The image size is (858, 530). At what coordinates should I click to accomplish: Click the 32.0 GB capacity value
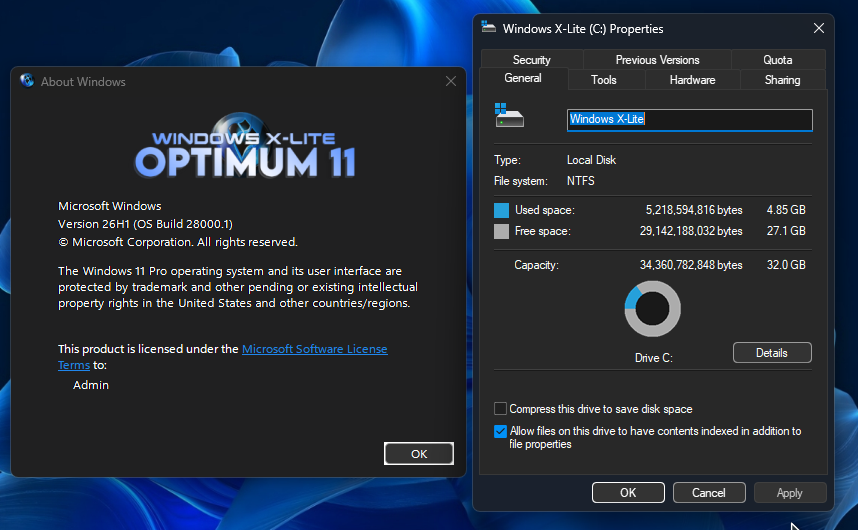point(786,265)
